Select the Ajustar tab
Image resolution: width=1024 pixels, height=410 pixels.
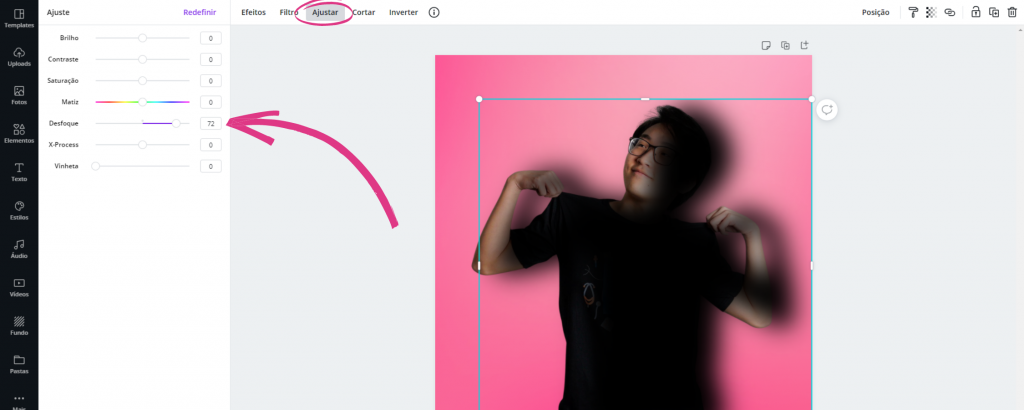(x=325, y=12)
